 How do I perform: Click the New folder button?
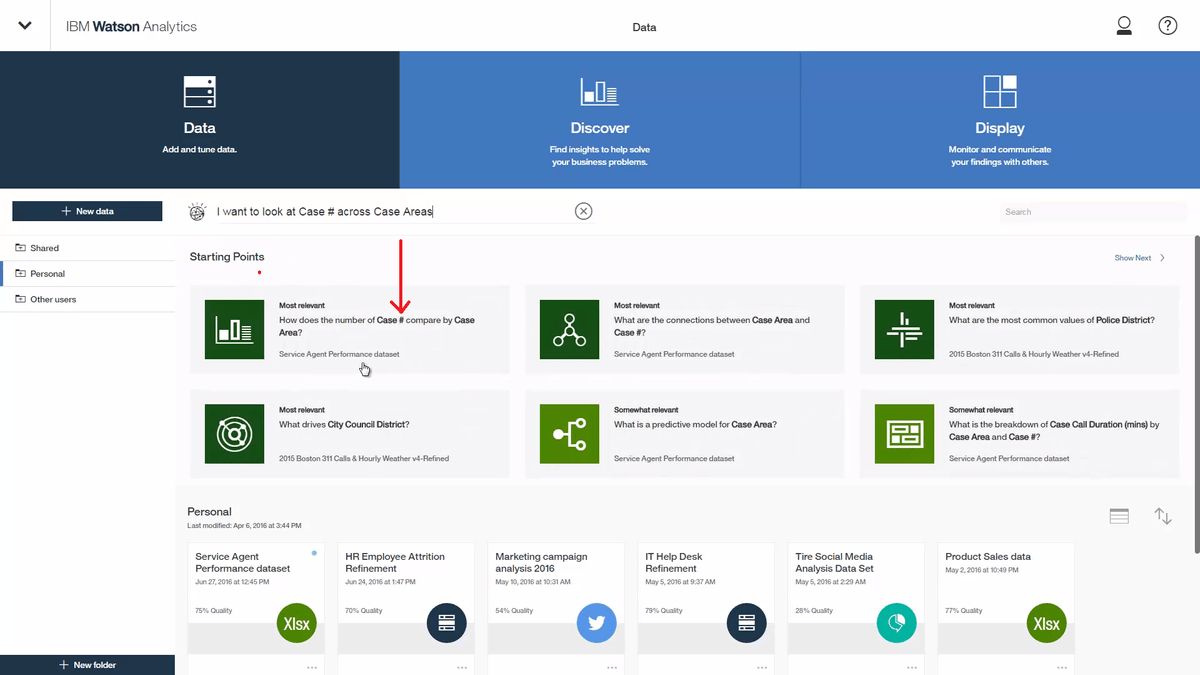[x=87, y=665]
